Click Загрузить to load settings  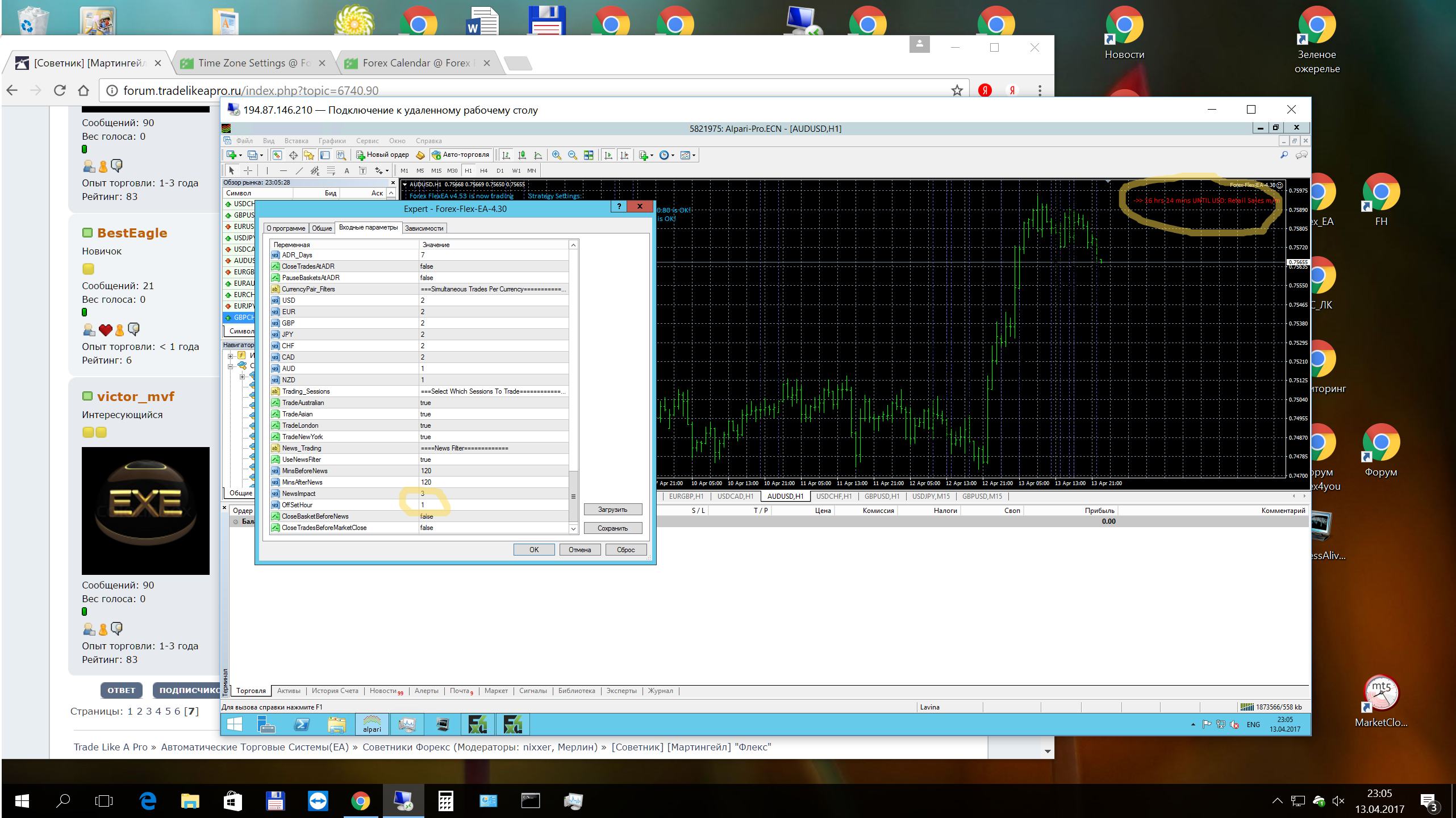point(613,510)
